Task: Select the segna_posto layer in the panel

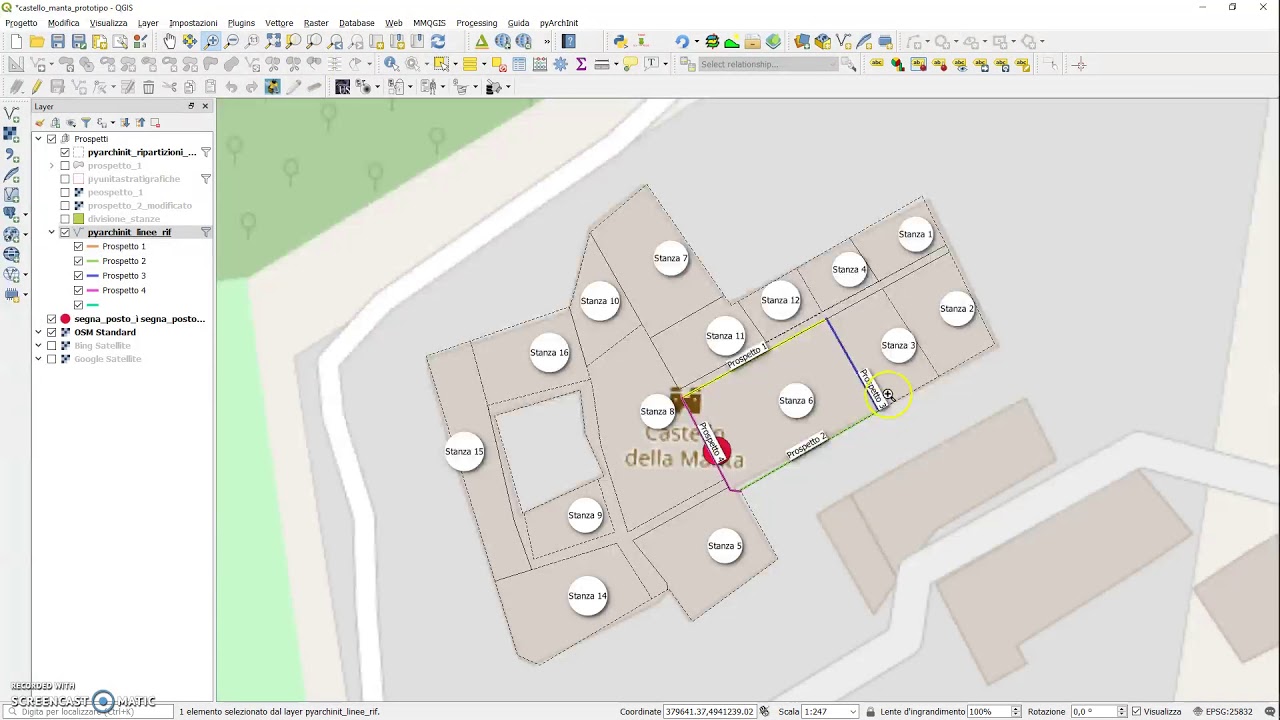Action: (139, 319)
